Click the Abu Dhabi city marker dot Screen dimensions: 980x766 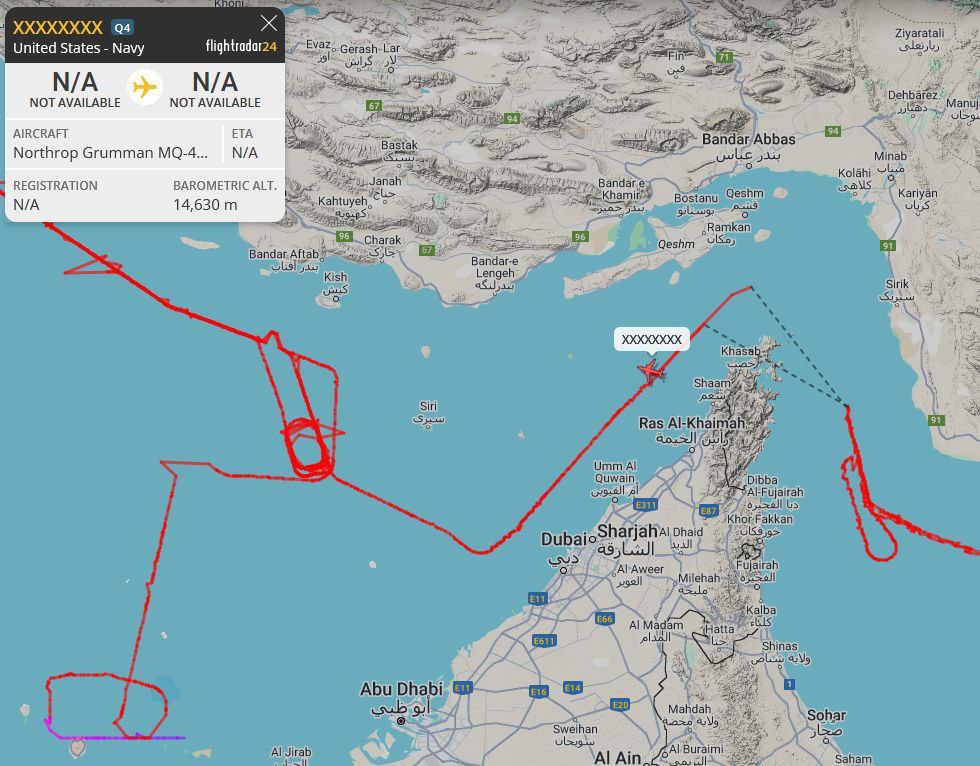click(401, 721)
